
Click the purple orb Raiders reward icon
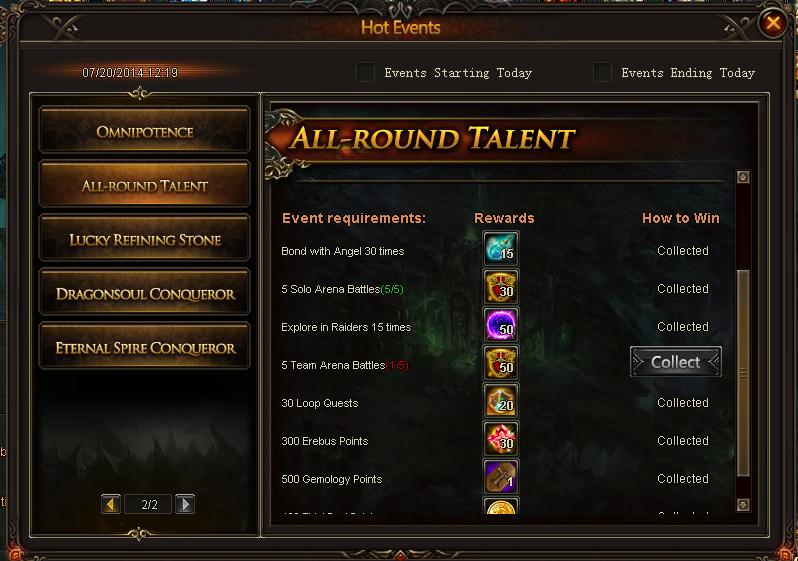501,325
